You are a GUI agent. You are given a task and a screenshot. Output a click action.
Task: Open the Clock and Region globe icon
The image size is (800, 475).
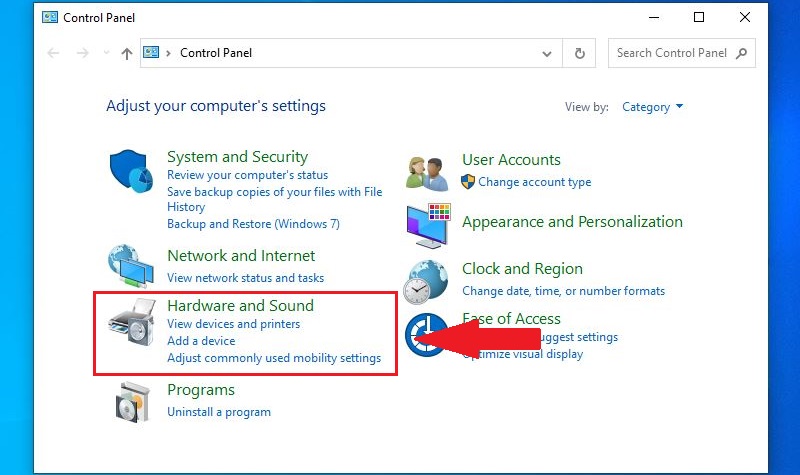tap(426, 282)
